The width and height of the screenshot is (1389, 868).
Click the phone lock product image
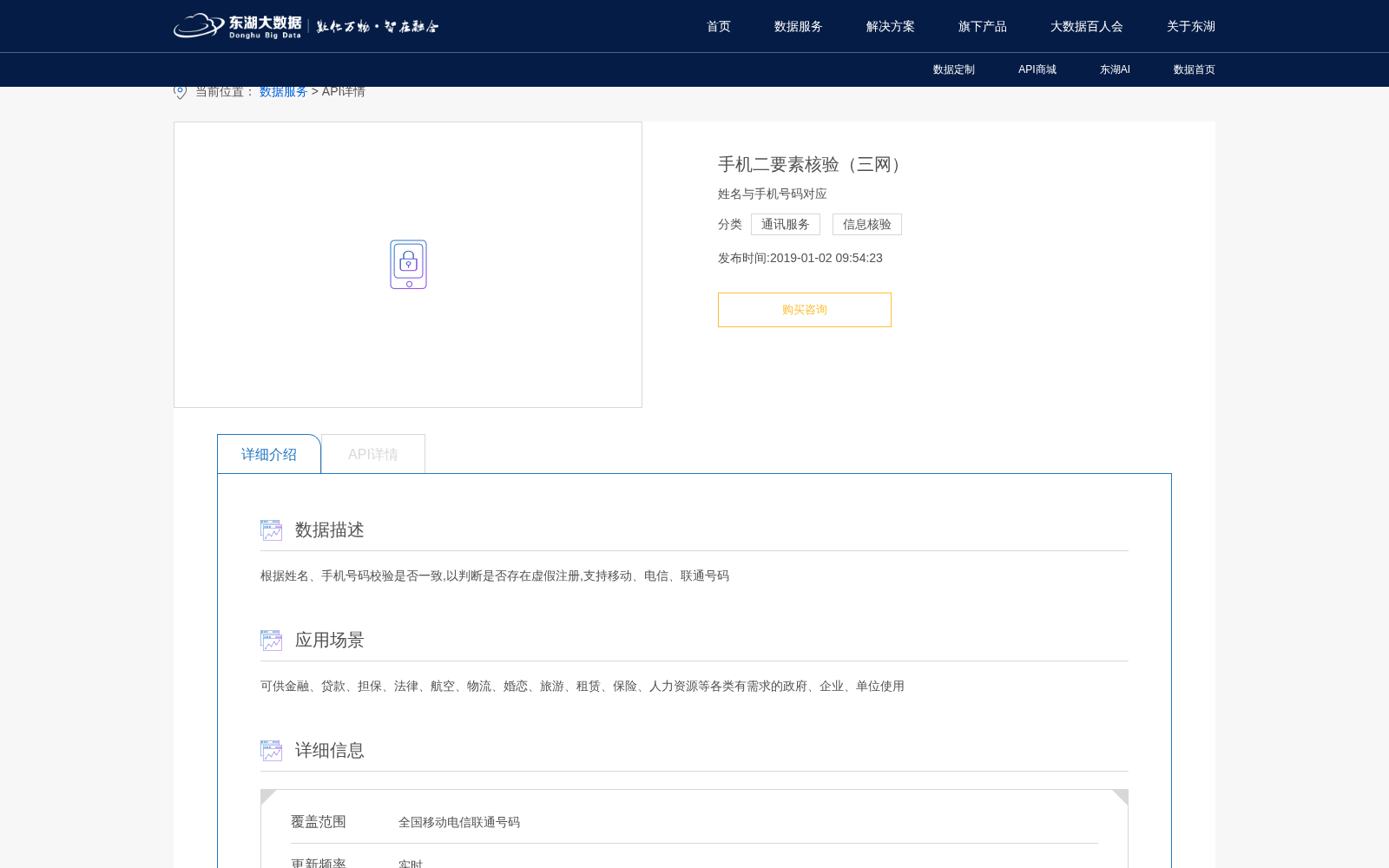click(x=408, y=265)
